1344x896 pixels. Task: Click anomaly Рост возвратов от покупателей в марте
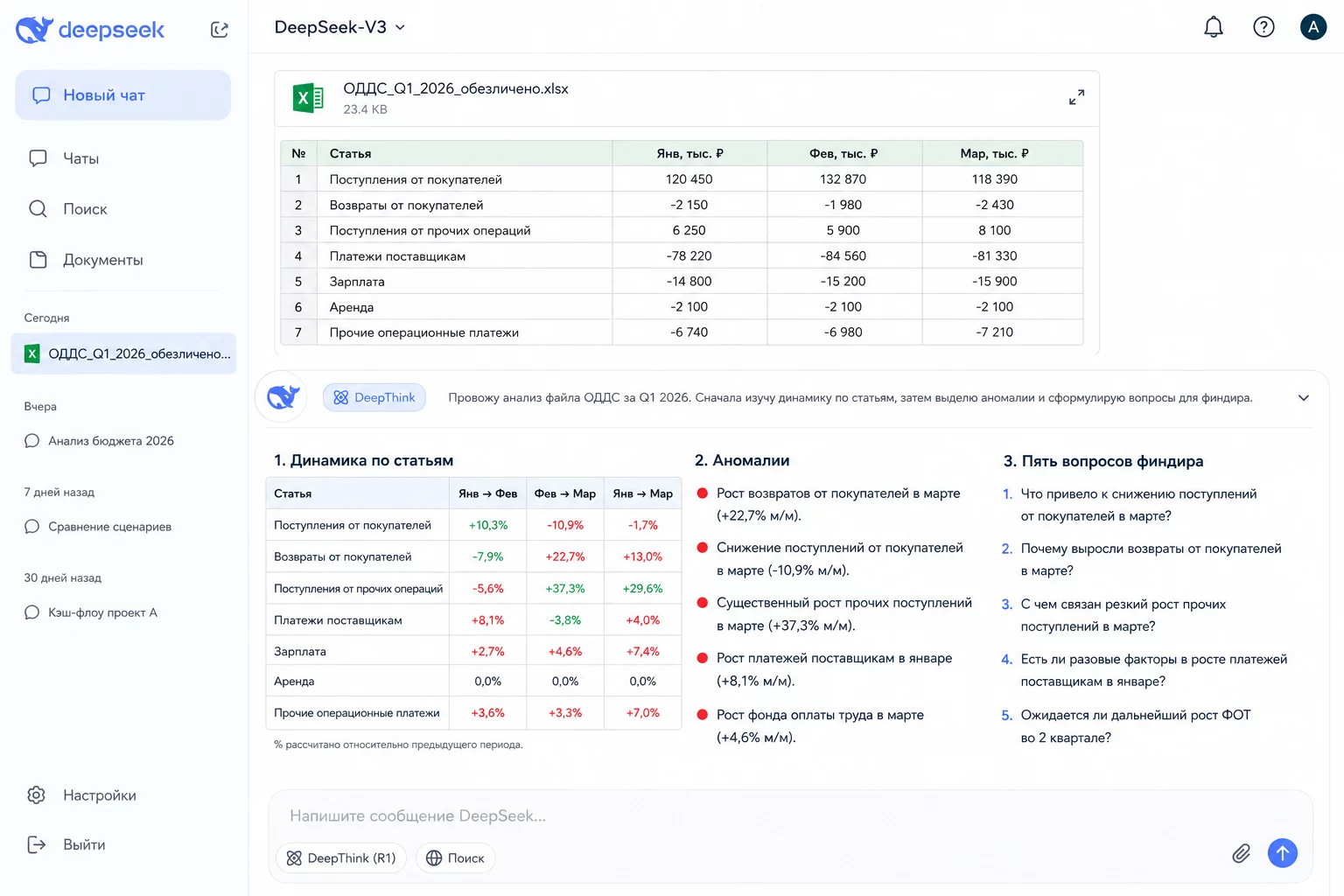[837, 504]
